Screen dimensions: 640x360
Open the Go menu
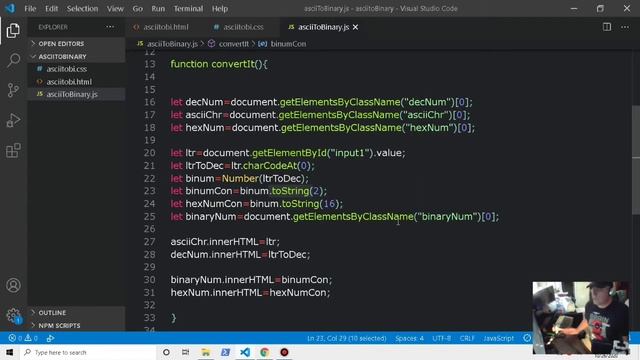pyautogui.click(x=138, y=8)
